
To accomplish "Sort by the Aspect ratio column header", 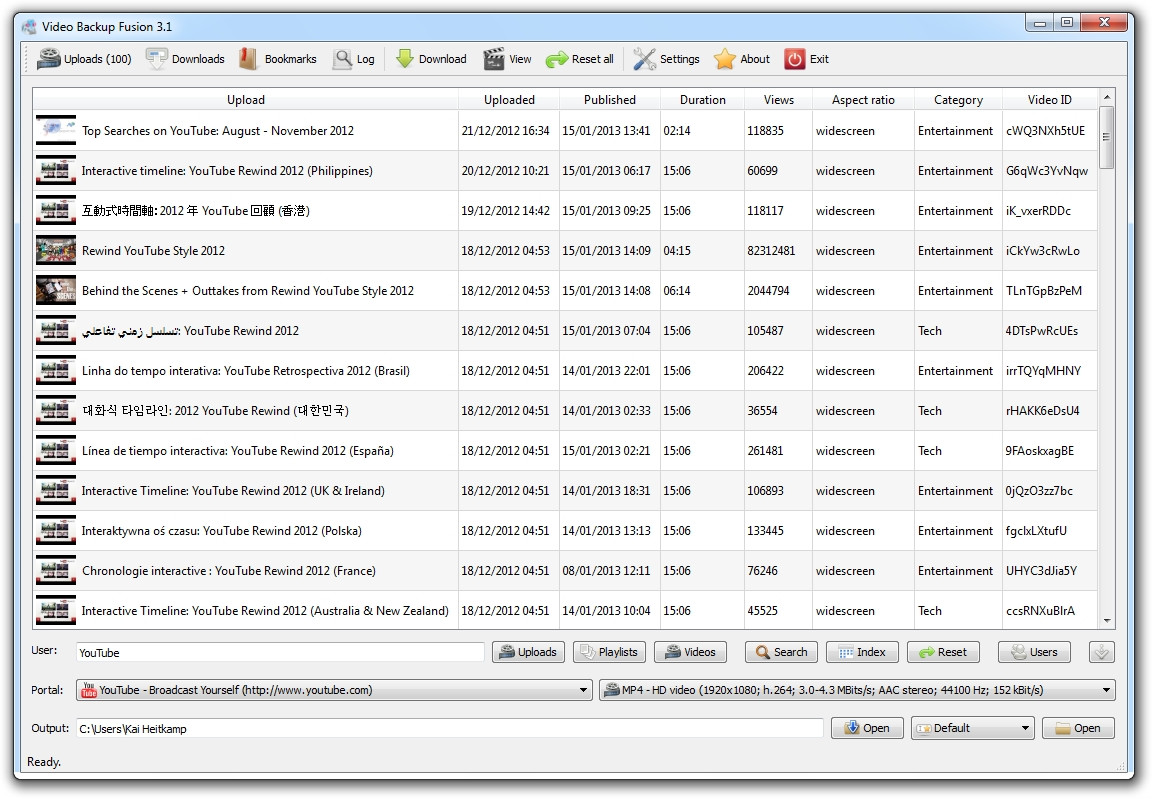I will (863, 100).
